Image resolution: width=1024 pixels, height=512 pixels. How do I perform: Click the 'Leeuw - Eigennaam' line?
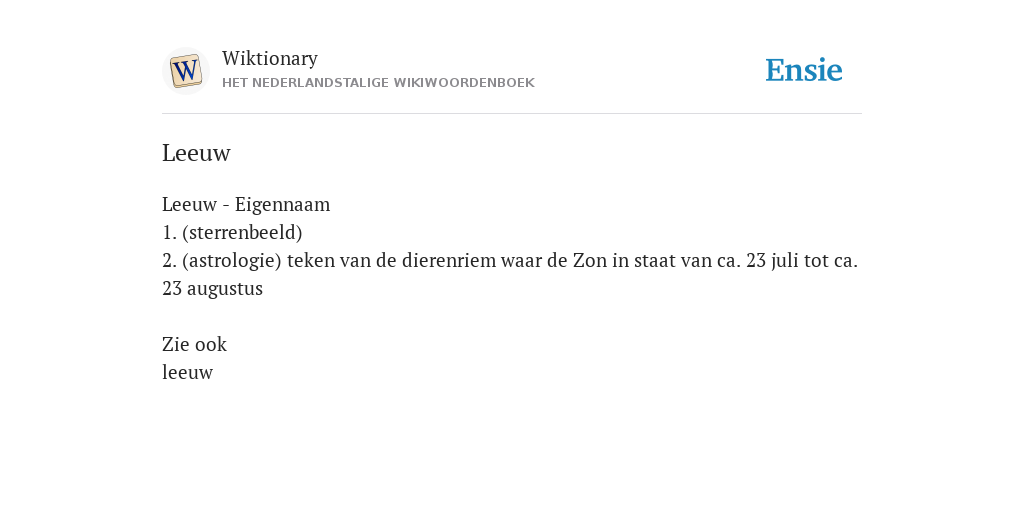[246, 204]
